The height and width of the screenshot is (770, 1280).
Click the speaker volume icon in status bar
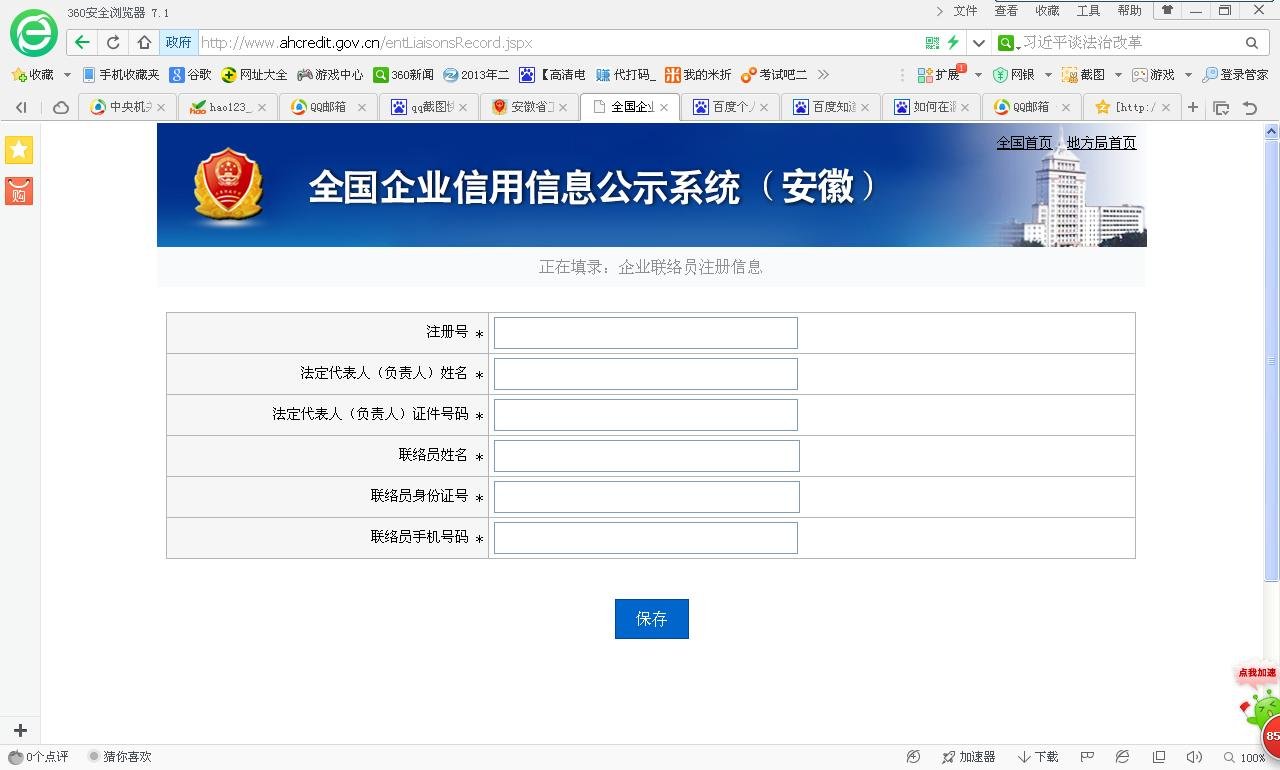(1195, 757)
